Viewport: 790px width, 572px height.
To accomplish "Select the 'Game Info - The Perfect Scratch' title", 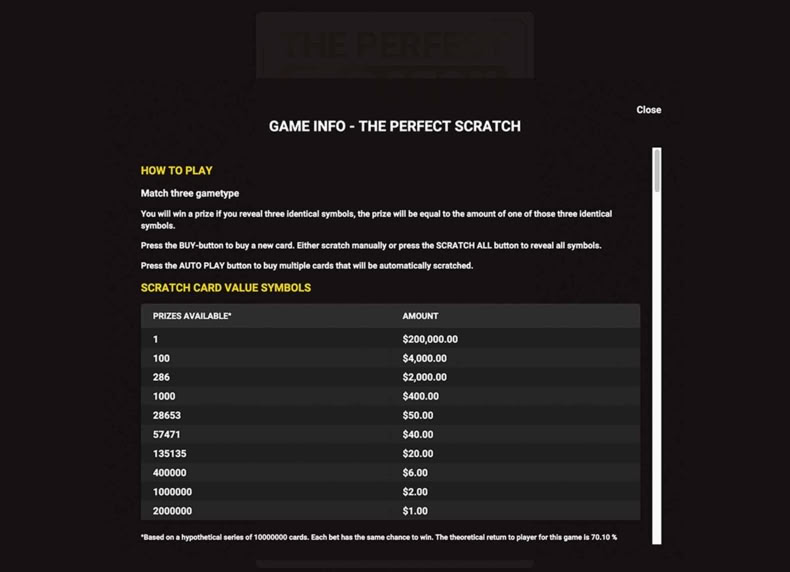I will point(394,126).
